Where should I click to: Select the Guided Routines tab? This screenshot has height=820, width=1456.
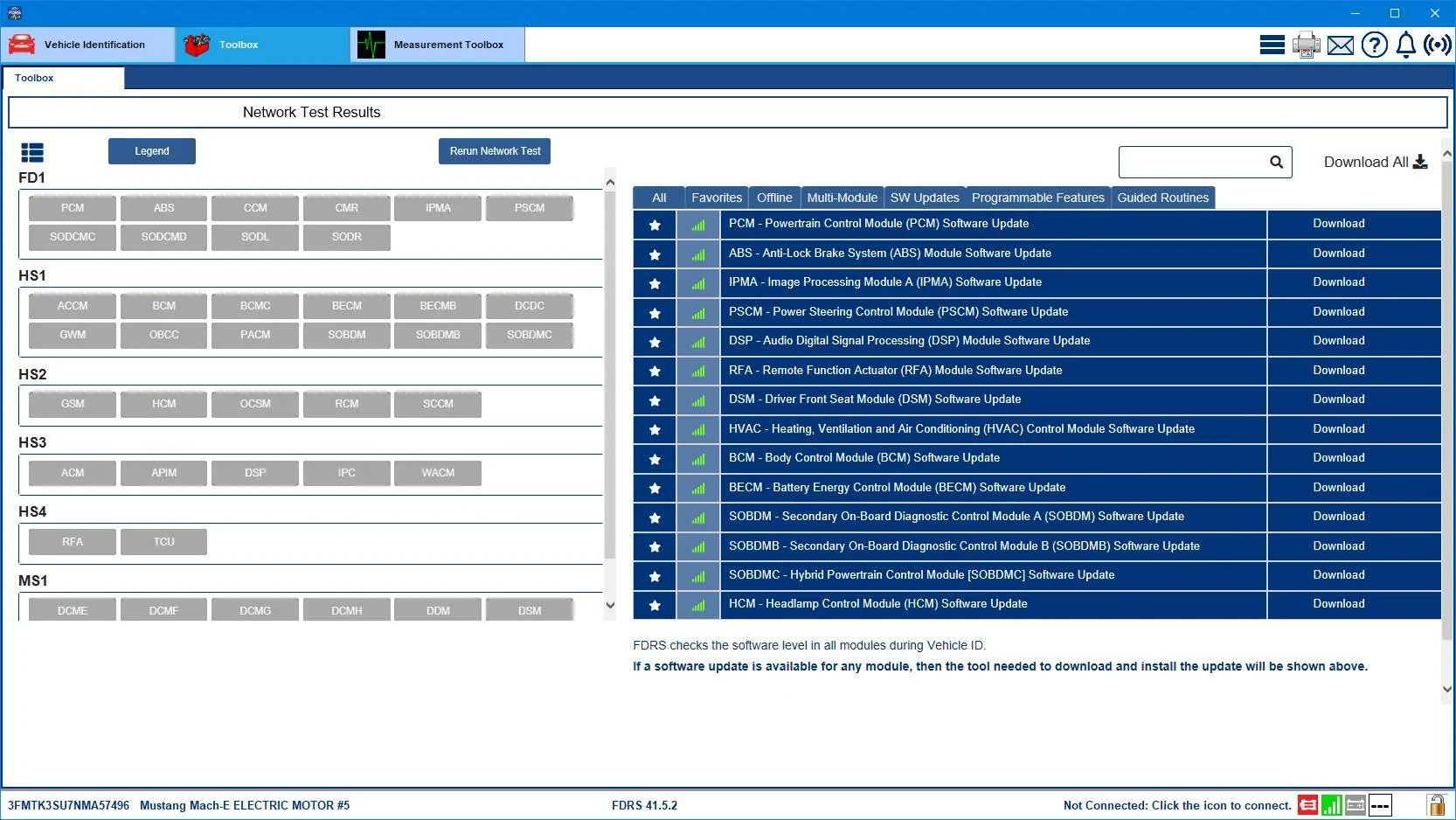point(1162,198)
